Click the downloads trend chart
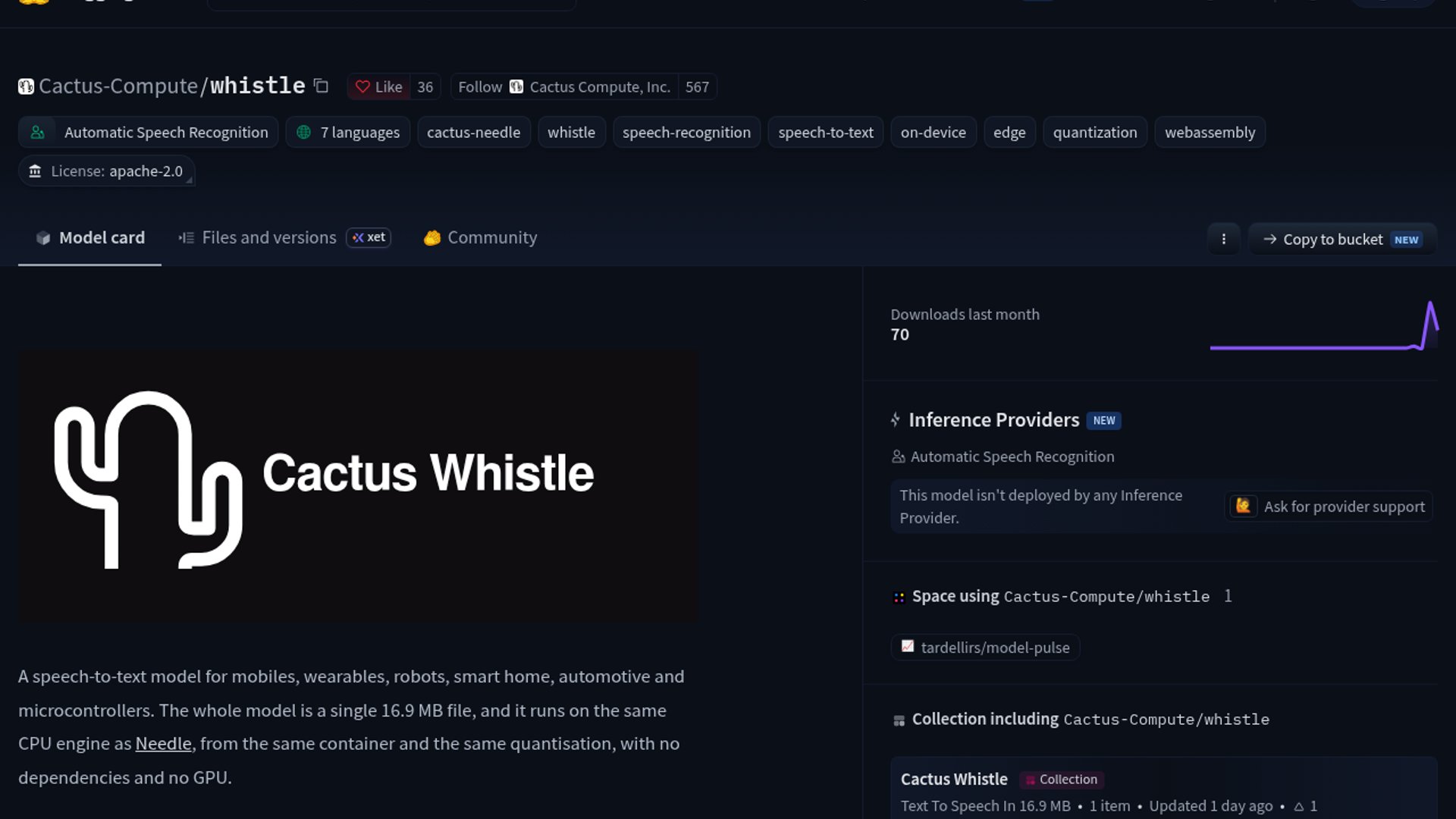1456x819 pixels. tap(1324, 325)
